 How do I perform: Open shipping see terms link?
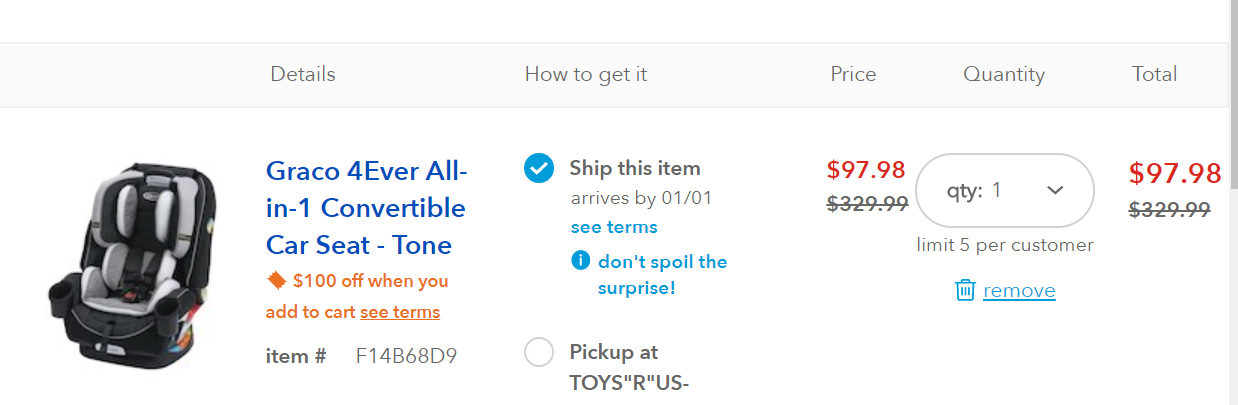tap(614, 227)
